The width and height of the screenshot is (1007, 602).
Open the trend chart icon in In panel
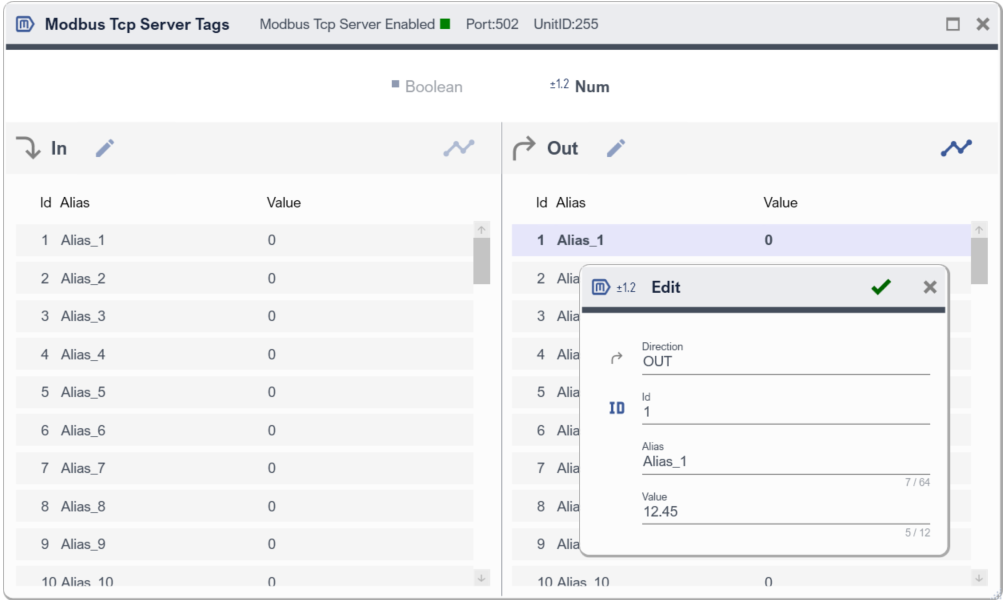[x=459, y=148]
